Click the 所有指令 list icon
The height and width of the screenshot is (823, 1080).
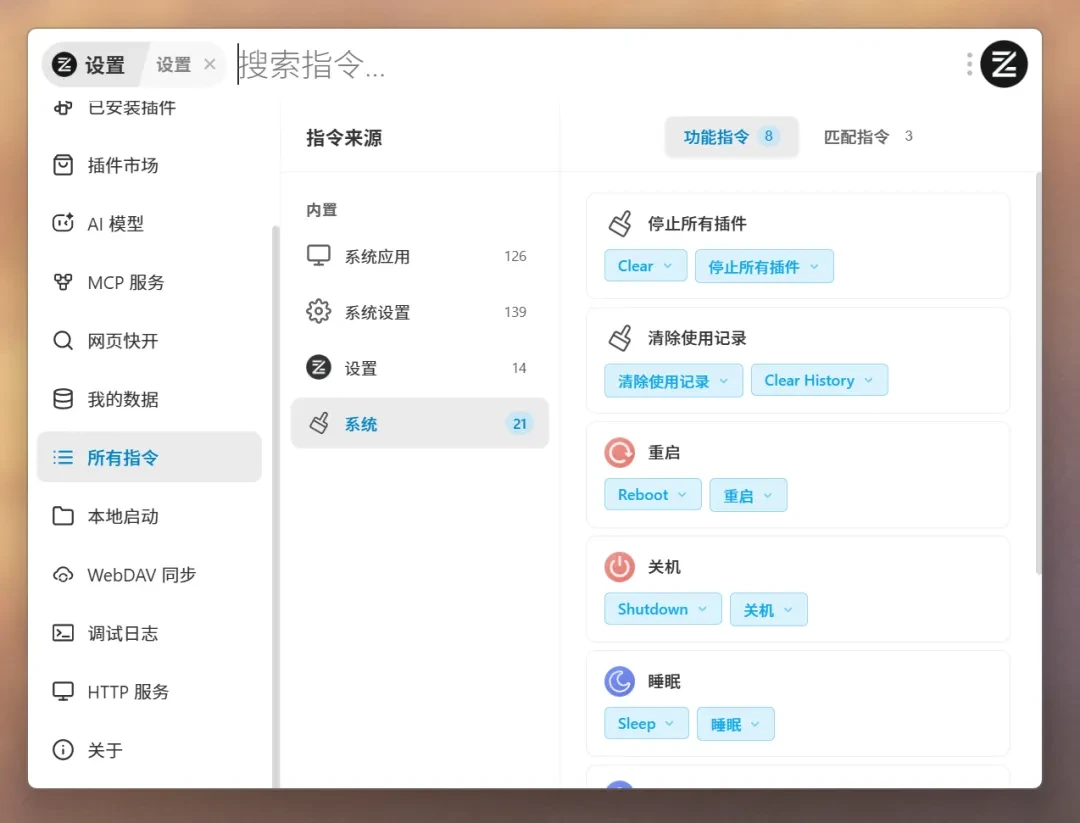pos(63,457)
